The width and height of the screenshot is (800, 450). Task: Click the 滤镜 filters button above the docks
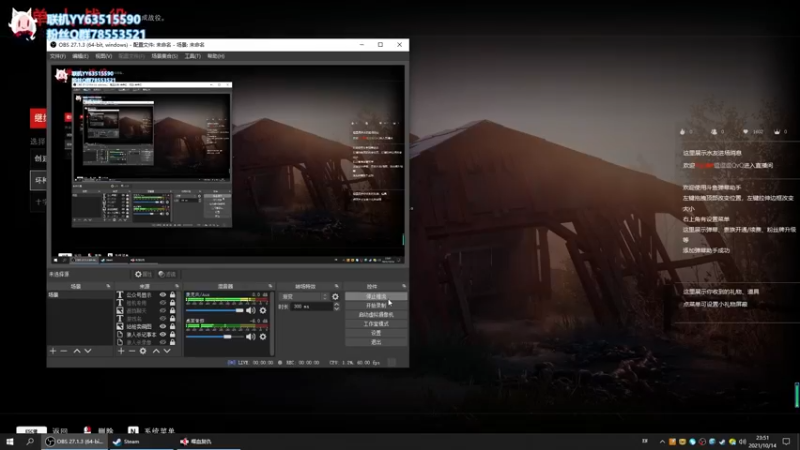pos(167,274)
